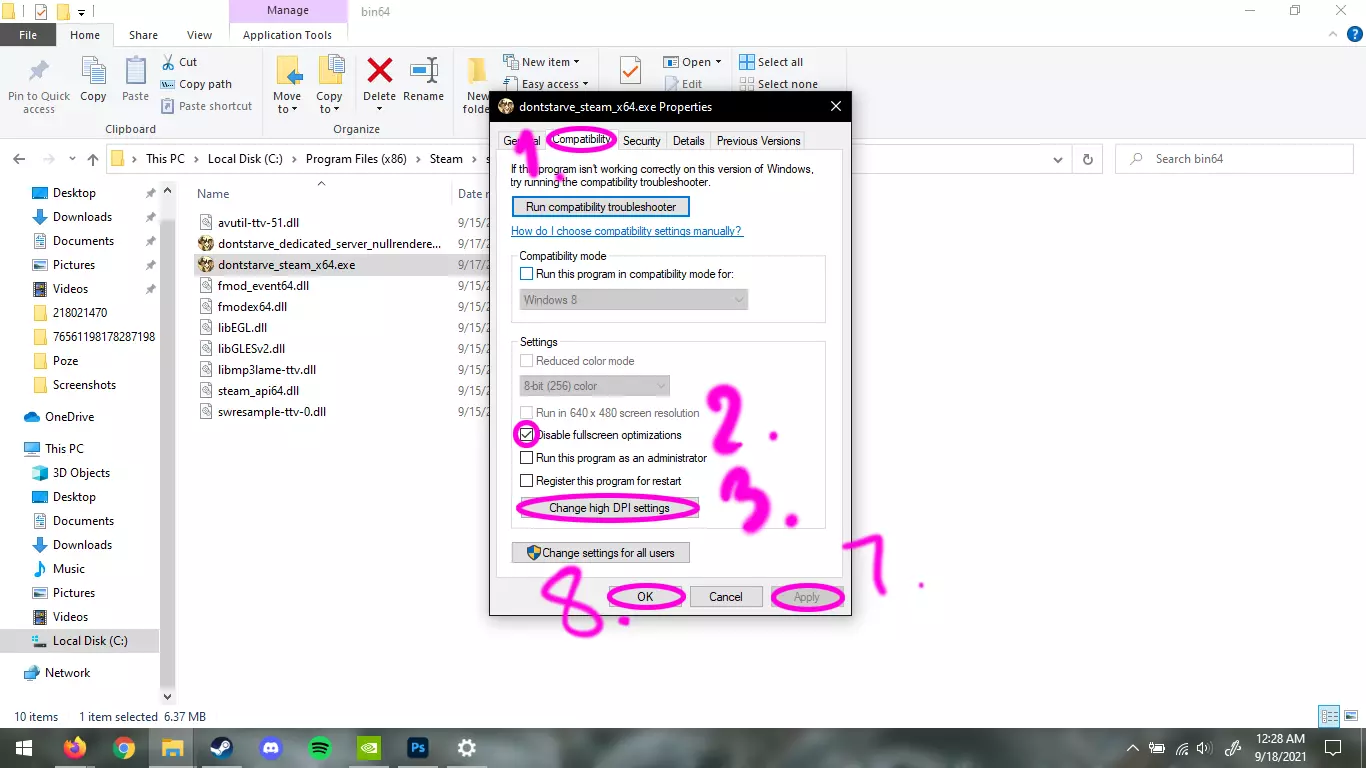Open the Customize Quick Access Toolbar arrow
1366x768 pixels.
click(81, 12)
